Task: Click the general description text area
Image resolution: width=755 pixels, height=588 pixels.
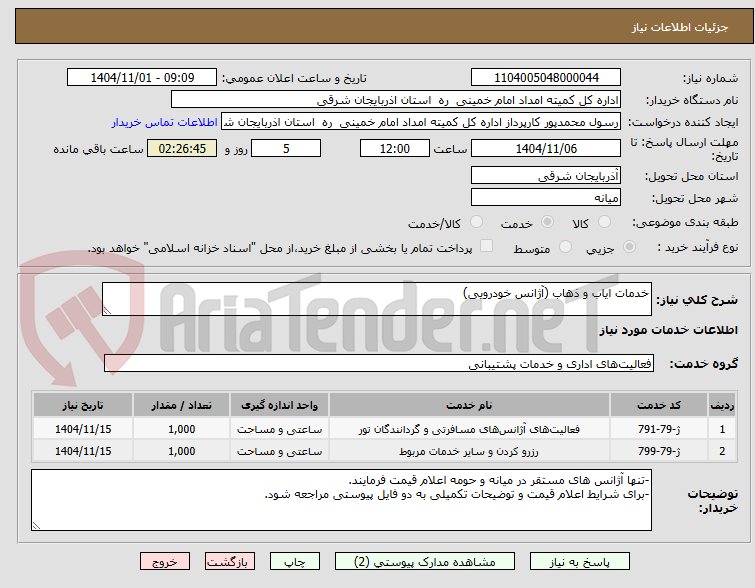Action: pyautogui.click(x=377, y=299)
